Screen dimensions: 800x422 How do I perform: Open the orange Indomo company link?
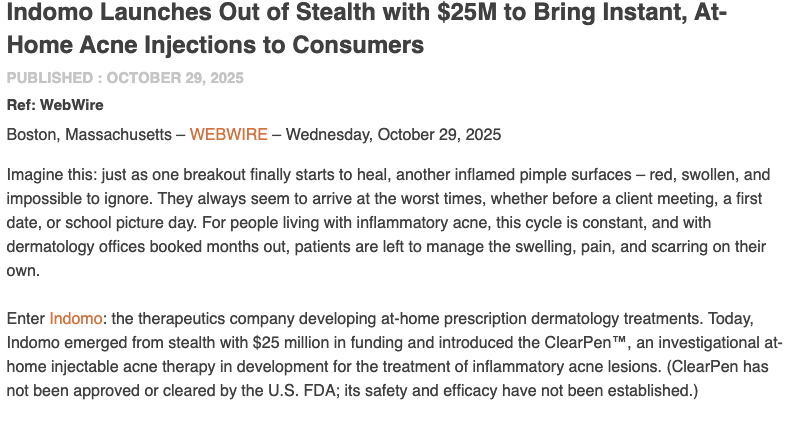(x=76, y=318)
